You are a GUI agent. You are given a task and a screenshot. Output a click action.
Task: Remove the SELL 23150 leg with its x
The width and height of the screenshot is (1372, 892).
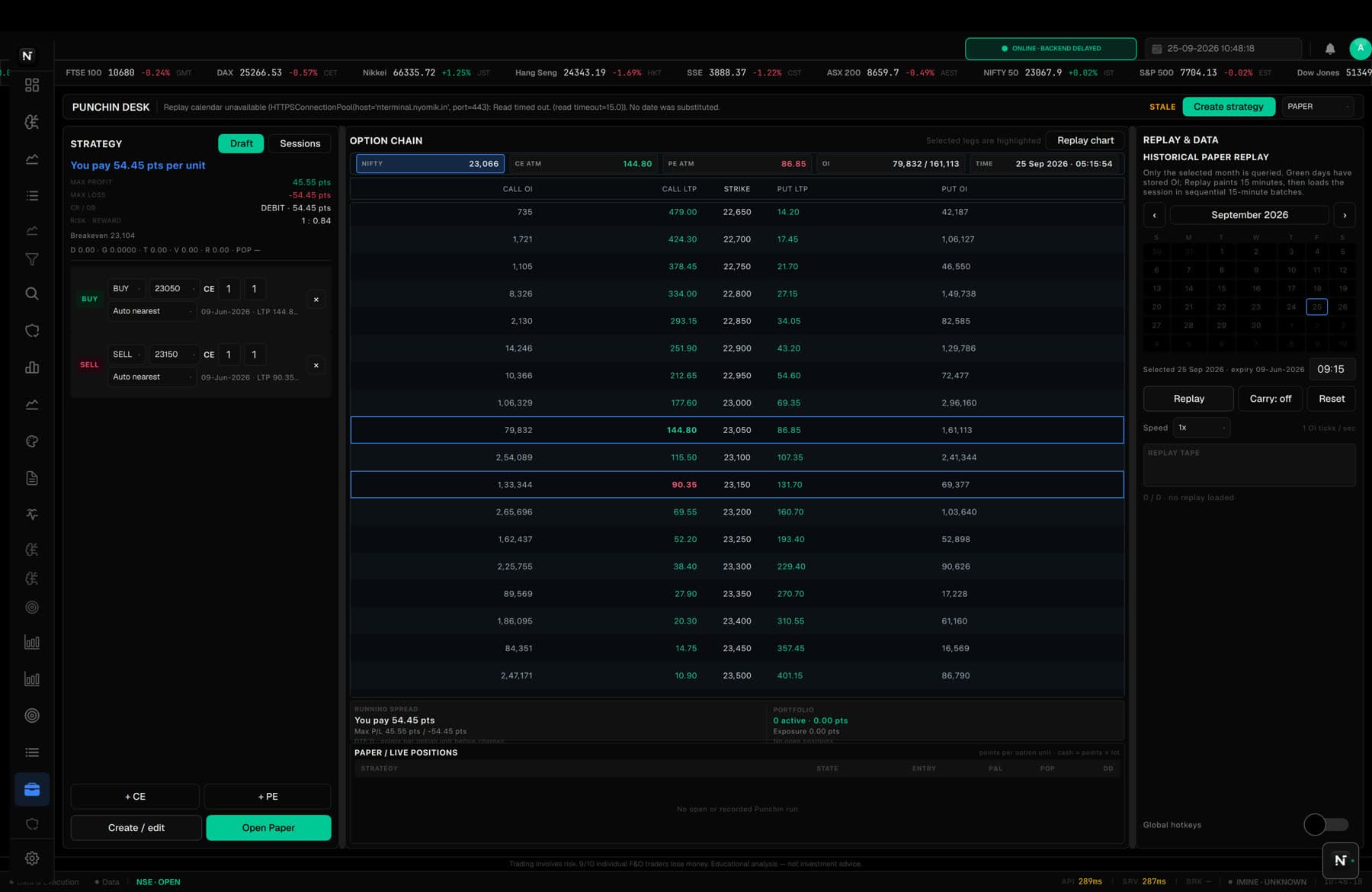tap(316, 365)
